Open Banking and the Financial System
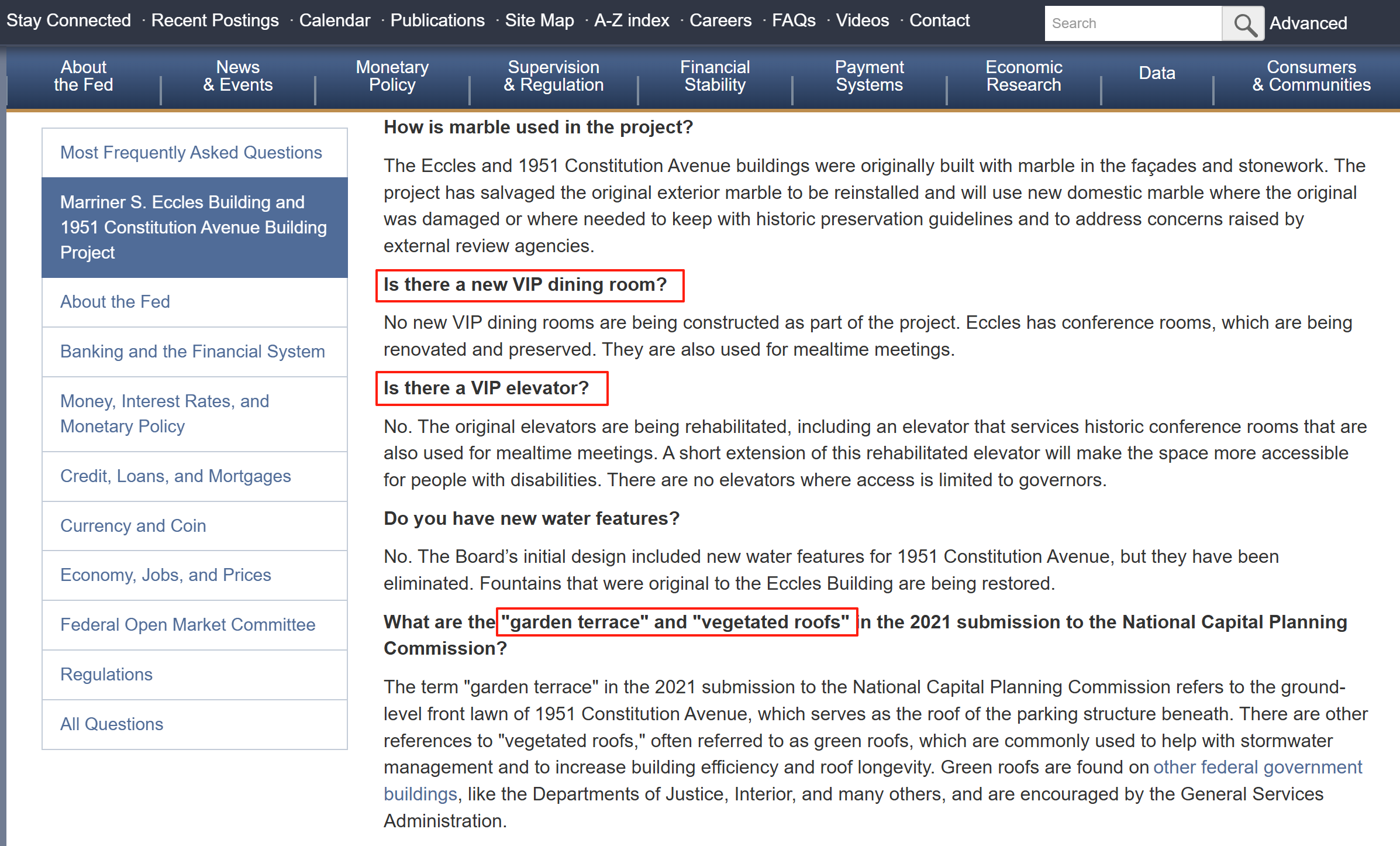The width and height of the screenshot is (1400, 846). tap(192, 352)
